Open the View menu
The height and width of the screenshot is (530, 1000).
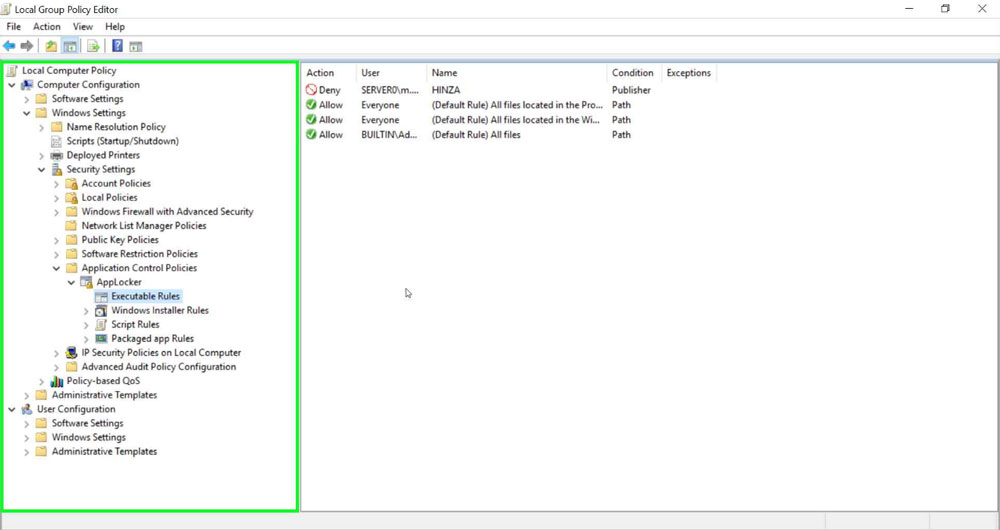coord(83,27)
